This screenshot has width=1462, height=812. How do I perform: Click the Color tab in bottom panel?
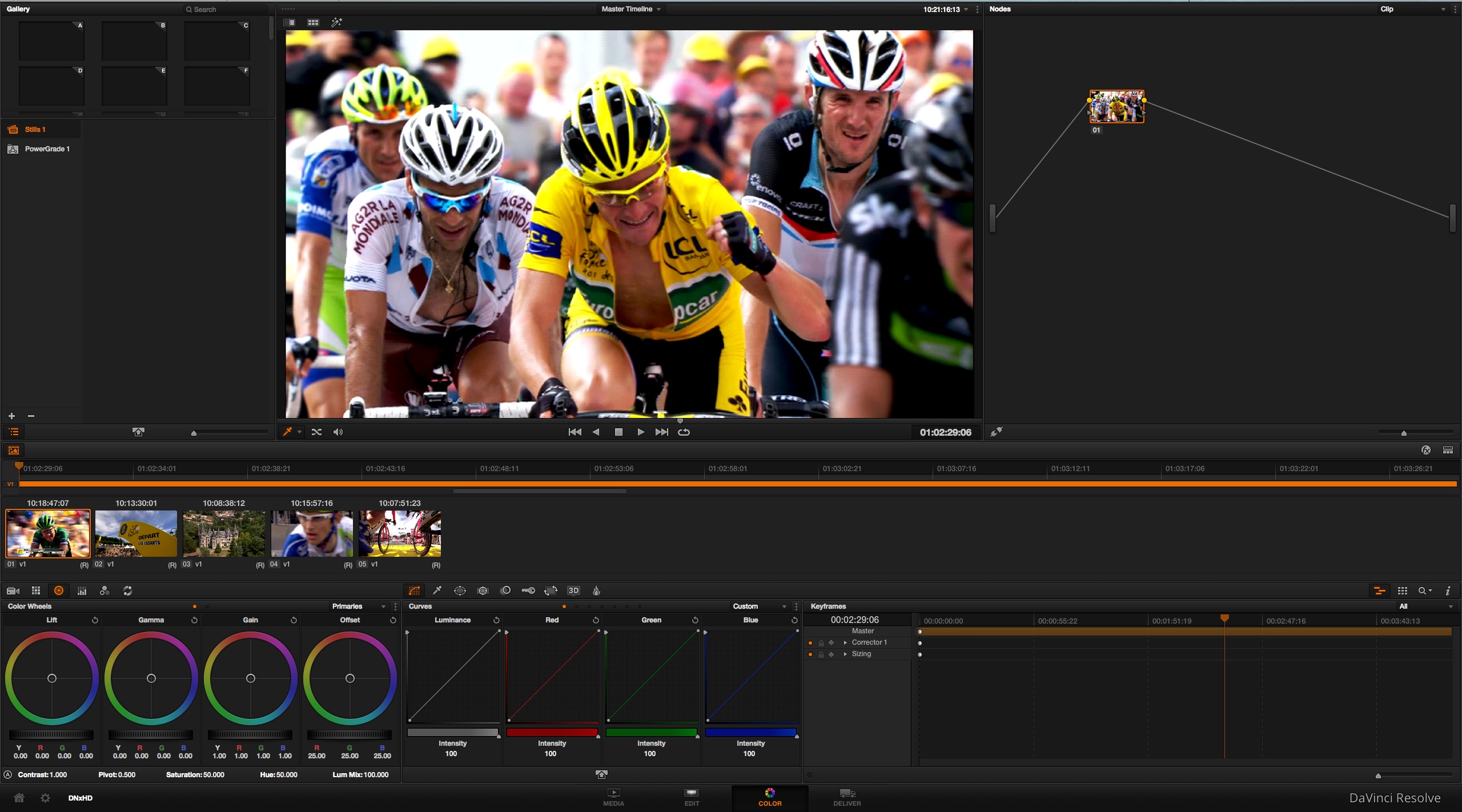pyautogui.click(x=770, y=797)
